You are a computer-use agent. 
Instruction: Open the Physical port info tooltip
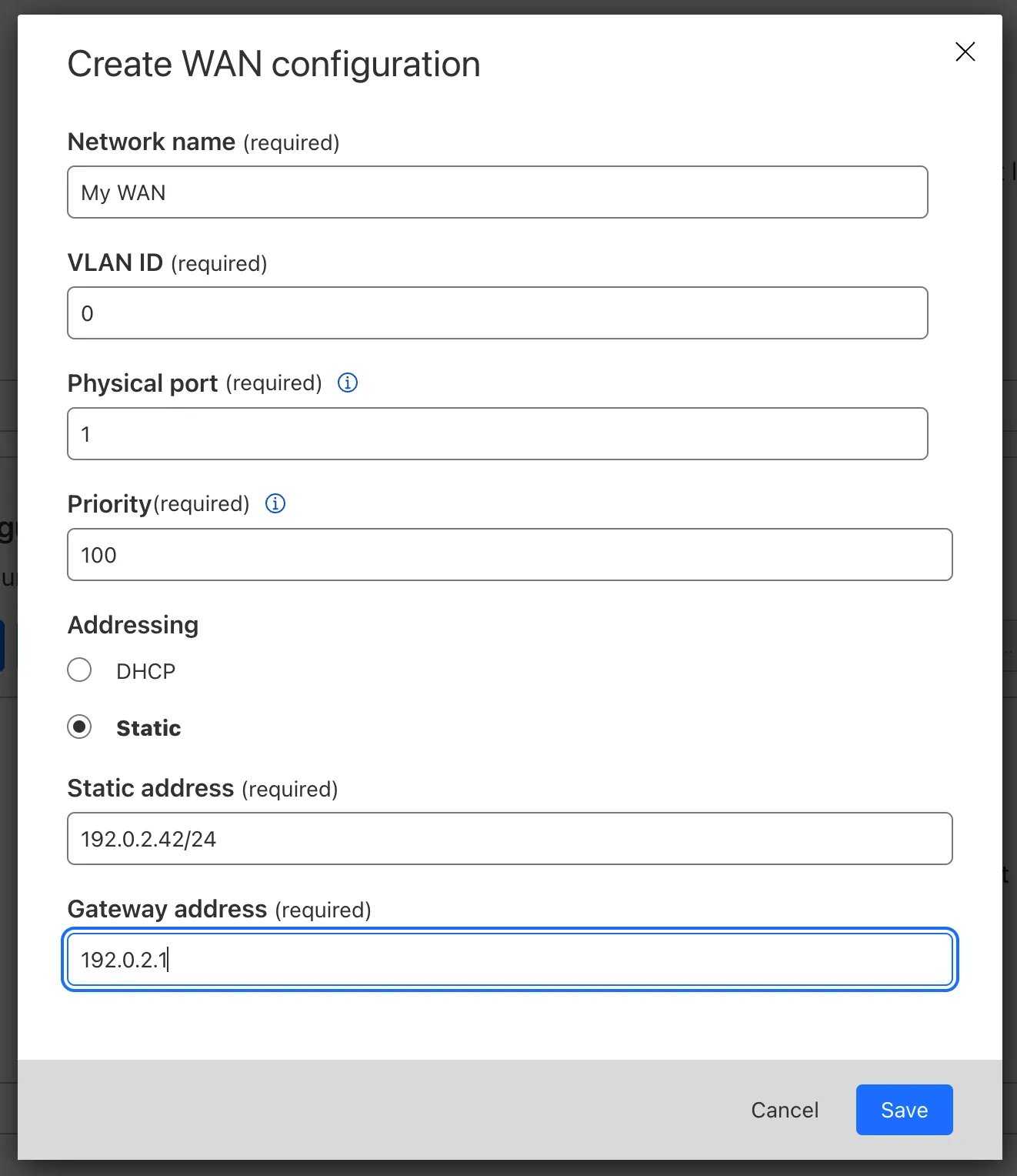347,383
